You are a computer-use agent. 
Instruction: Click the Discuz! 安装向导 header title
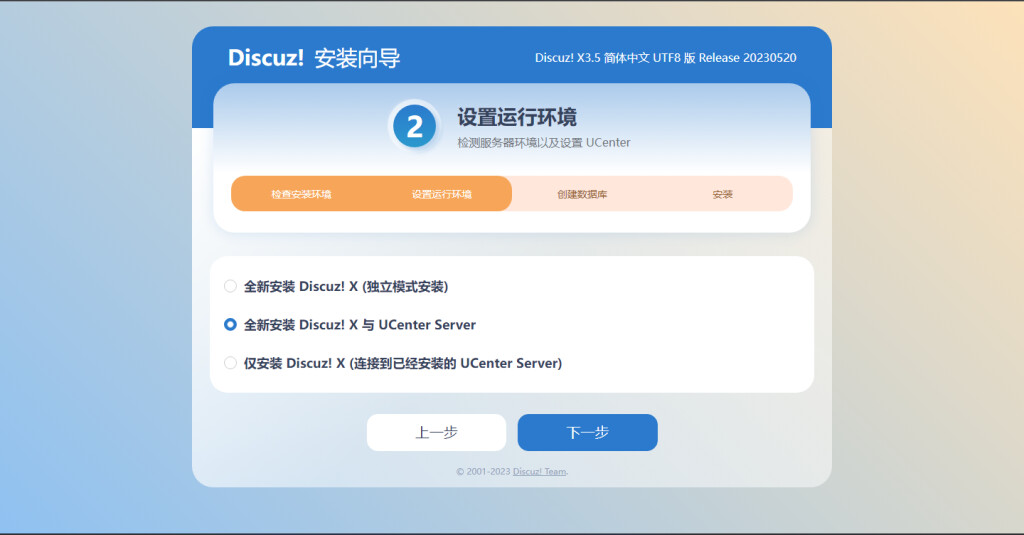click(x=314, y=57)
